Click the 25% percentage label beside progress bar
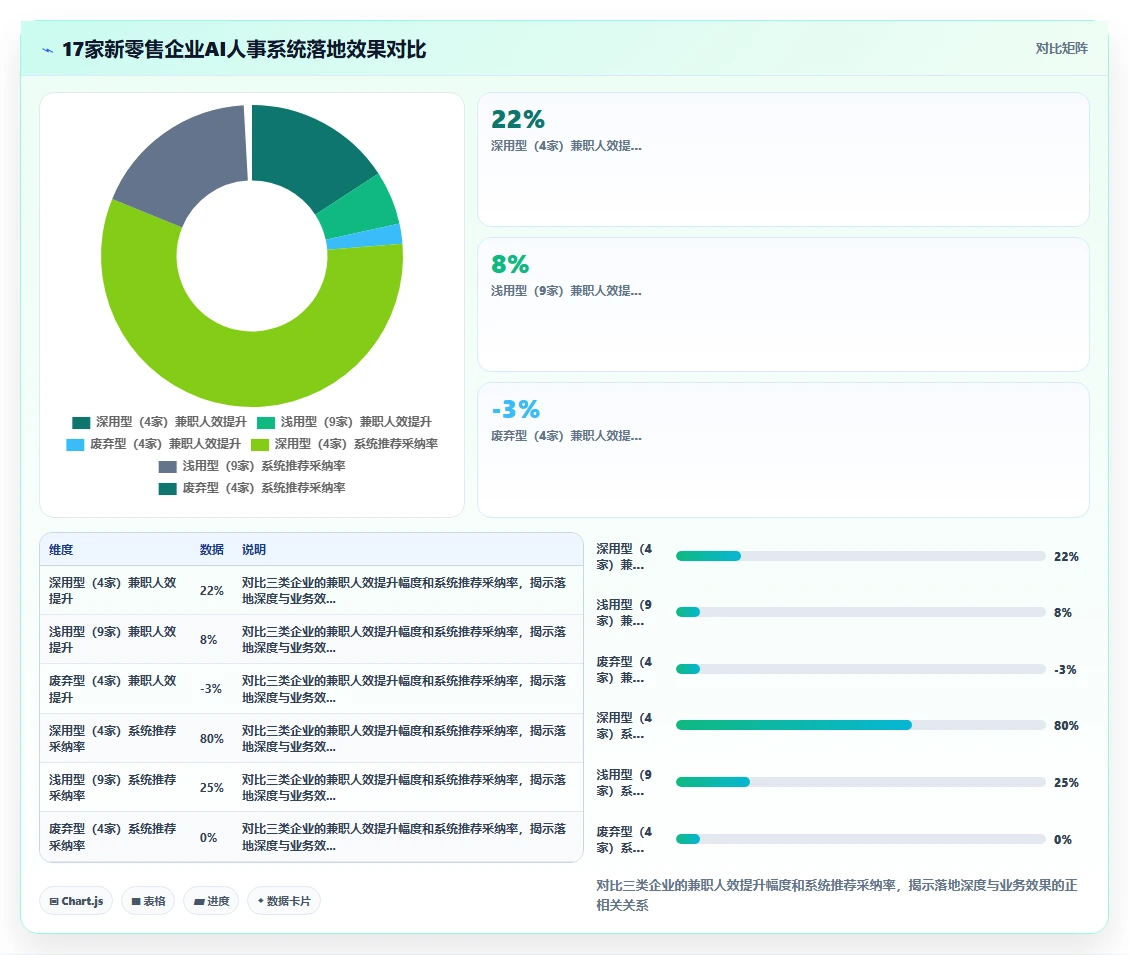 [1066, 782]
